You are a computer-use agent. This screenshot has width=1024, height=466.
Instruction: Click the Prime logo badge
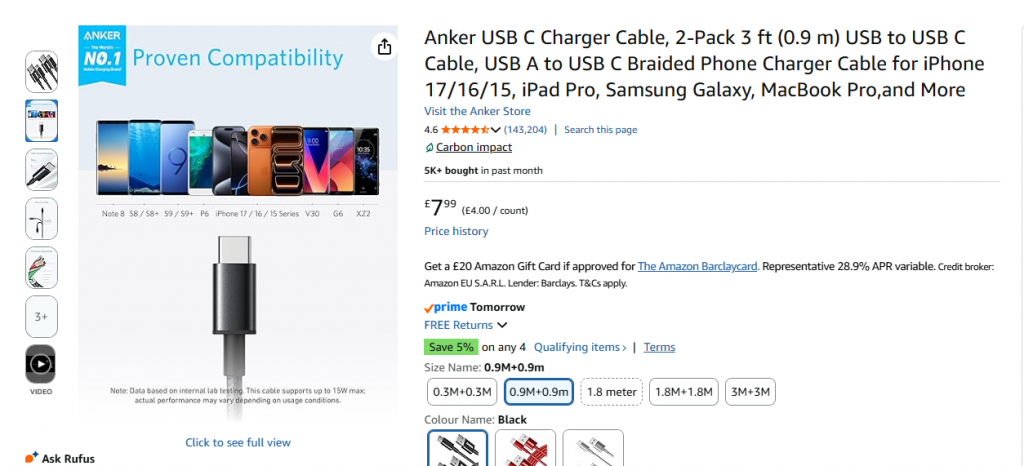click(445, 307)
